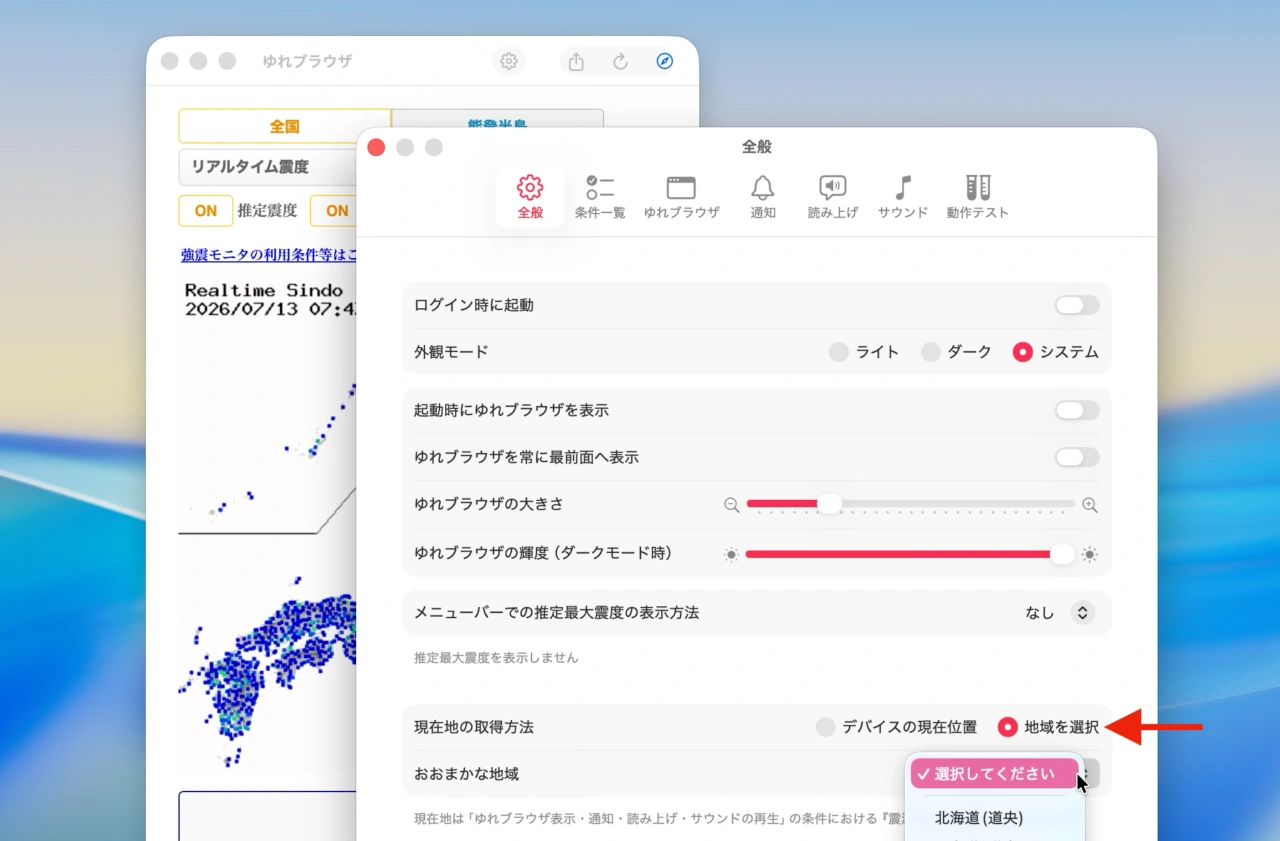This screenshot has height=841, width=1280.
Task: Click the メニューバーでの推定最大震度の表示方法 label
Action: [x=556, y=613]
